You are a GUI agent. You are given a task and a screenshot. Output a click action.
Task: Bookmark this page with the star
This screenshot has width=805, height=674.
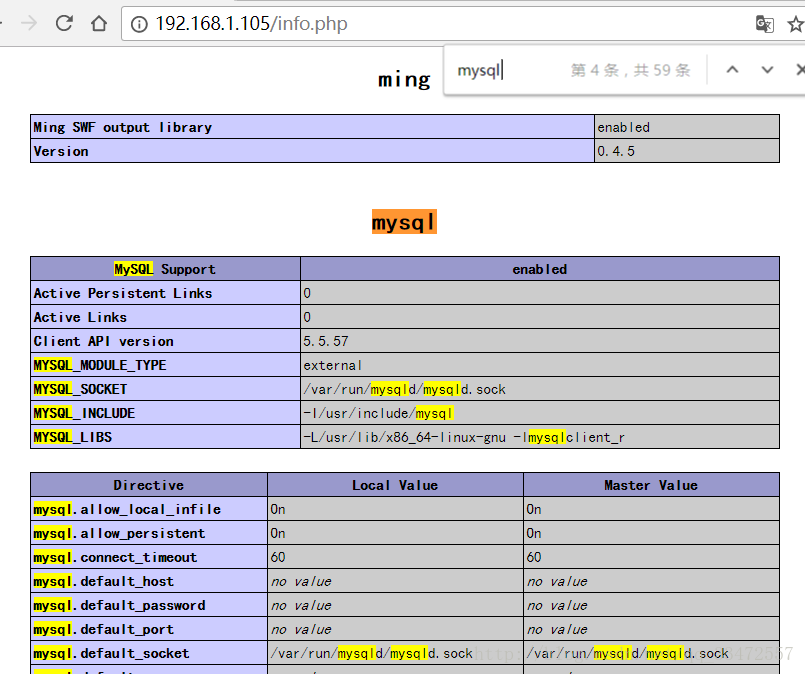point(795,24)
